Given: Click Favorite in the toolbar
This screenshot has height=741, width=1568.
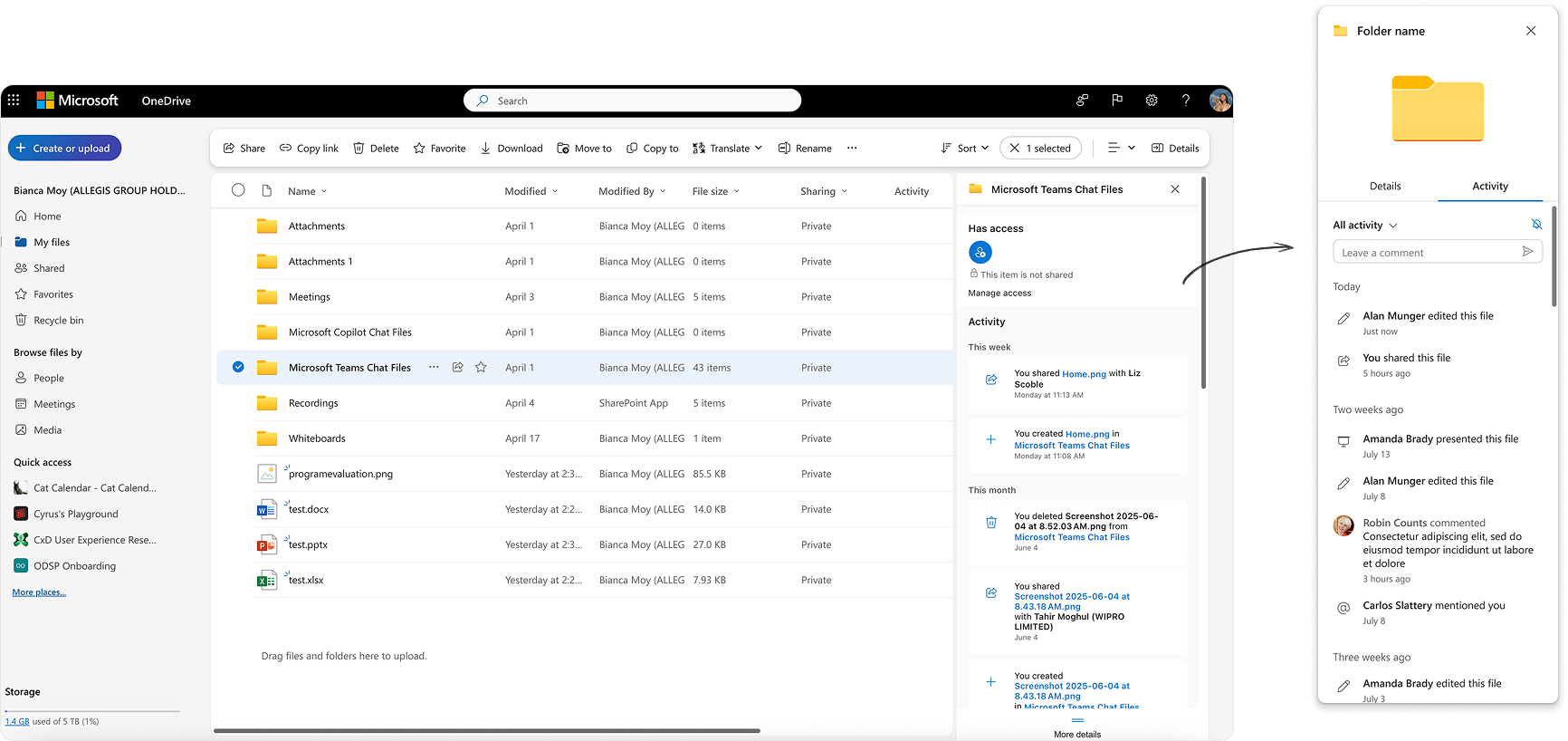Looking at the screenshot, I should [x=439, y=149].
